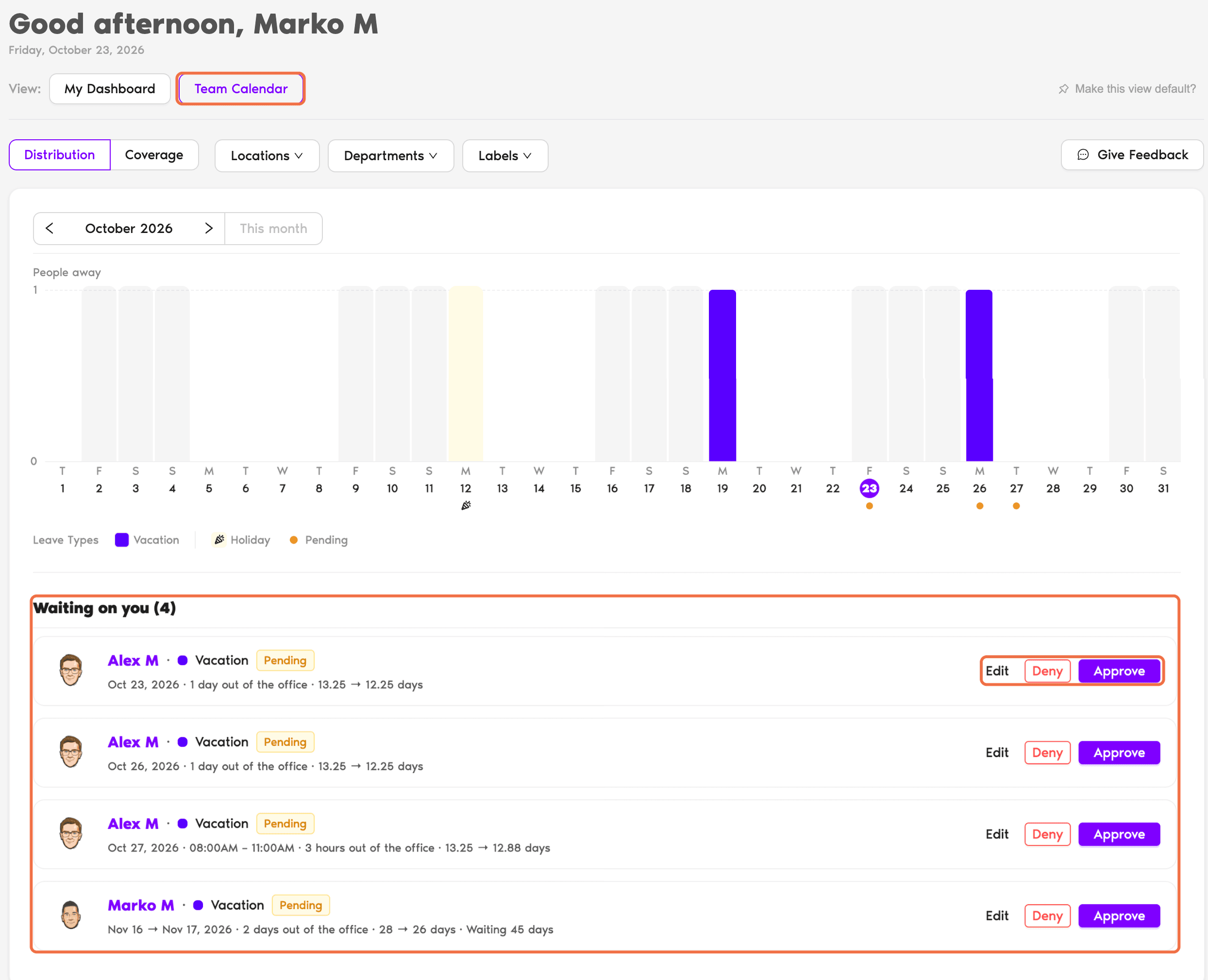Open Alex M's name link on Oct 26 request
Screen dimensions: 1208x980
[133, 742]
